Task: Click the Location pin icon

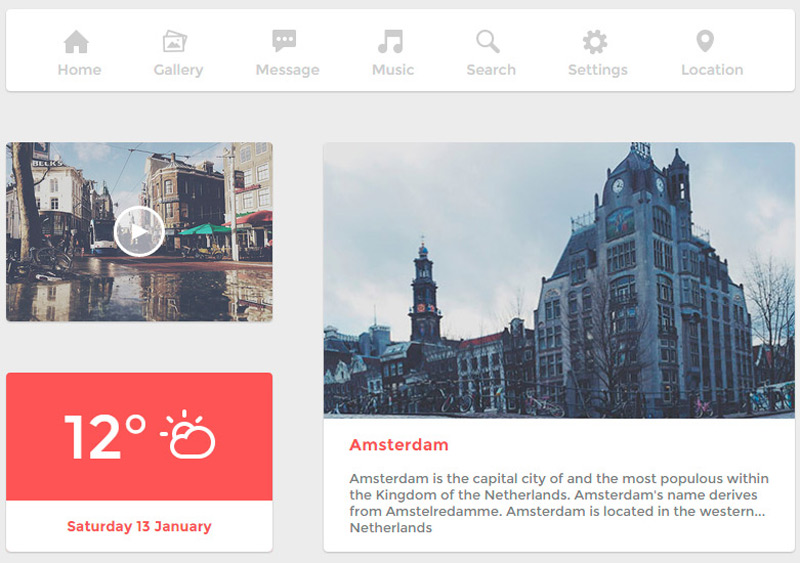Action: (705, 41)
